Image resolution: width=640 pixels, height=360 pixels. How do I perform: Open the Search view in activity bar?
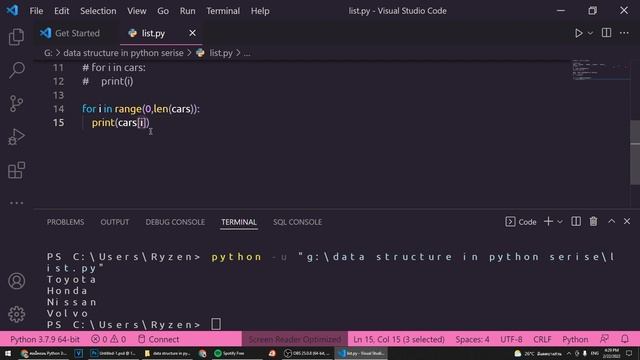(x=16, y=70)
